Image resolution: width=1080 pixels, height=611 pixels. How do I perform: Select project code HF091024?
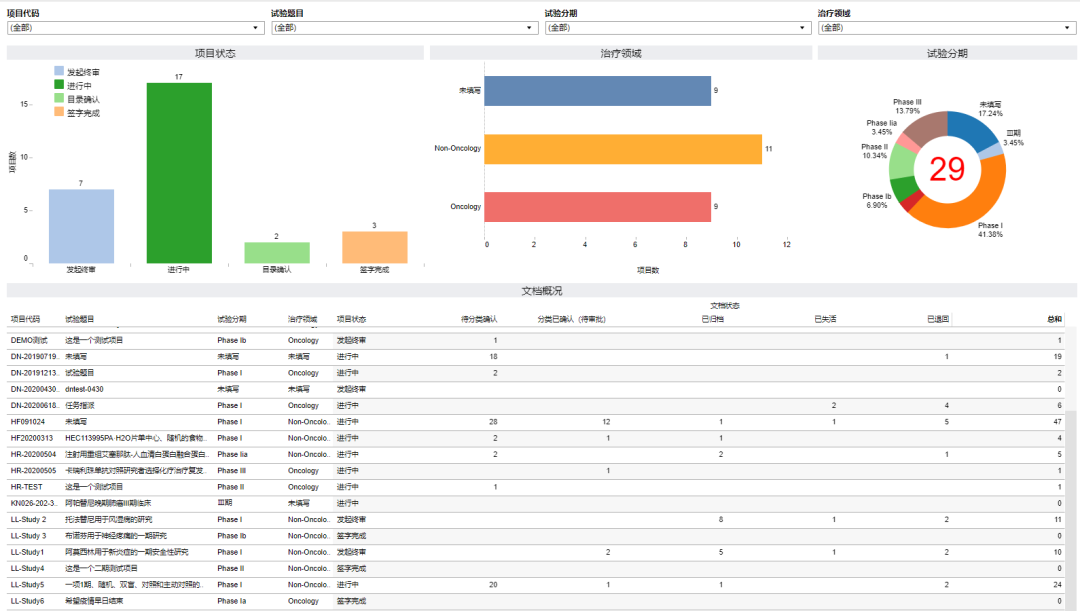coord(28,422)
